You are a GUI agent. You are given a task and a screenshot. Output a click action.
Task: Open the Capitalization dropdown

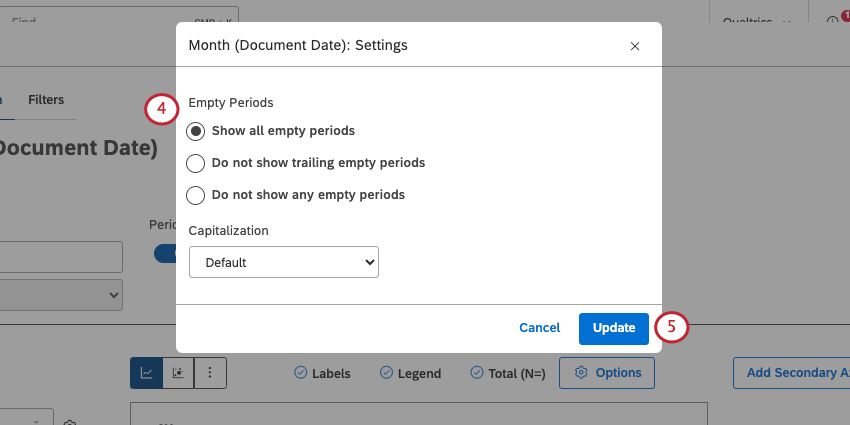point(283,263)
